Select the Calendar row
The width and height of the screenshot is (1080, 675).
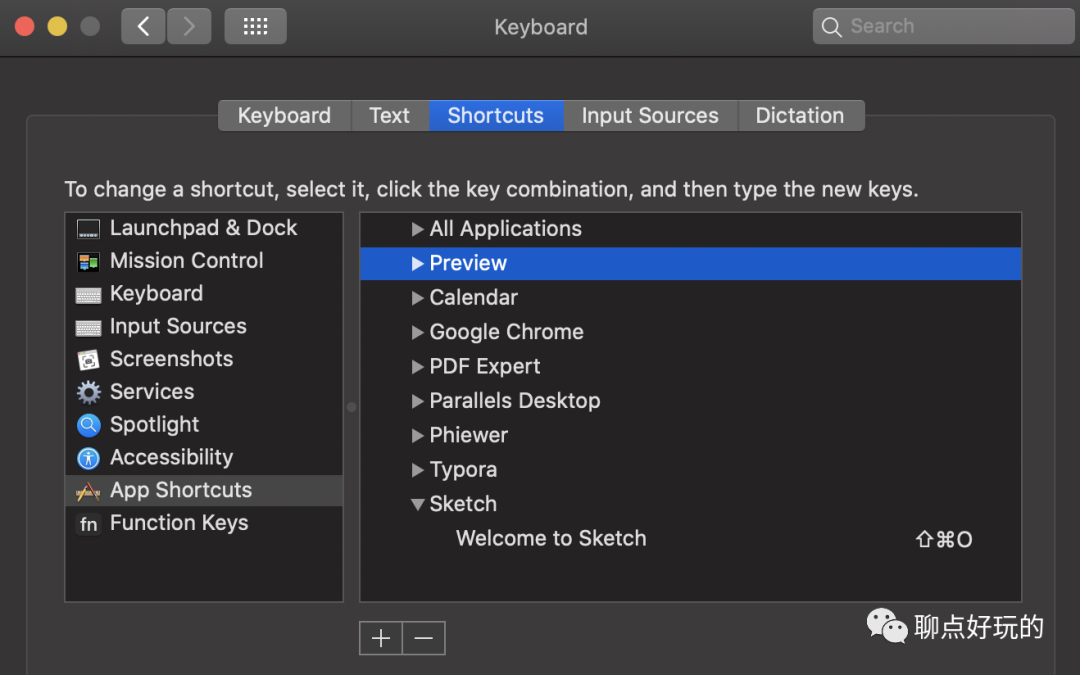click(x=690, y=298)
